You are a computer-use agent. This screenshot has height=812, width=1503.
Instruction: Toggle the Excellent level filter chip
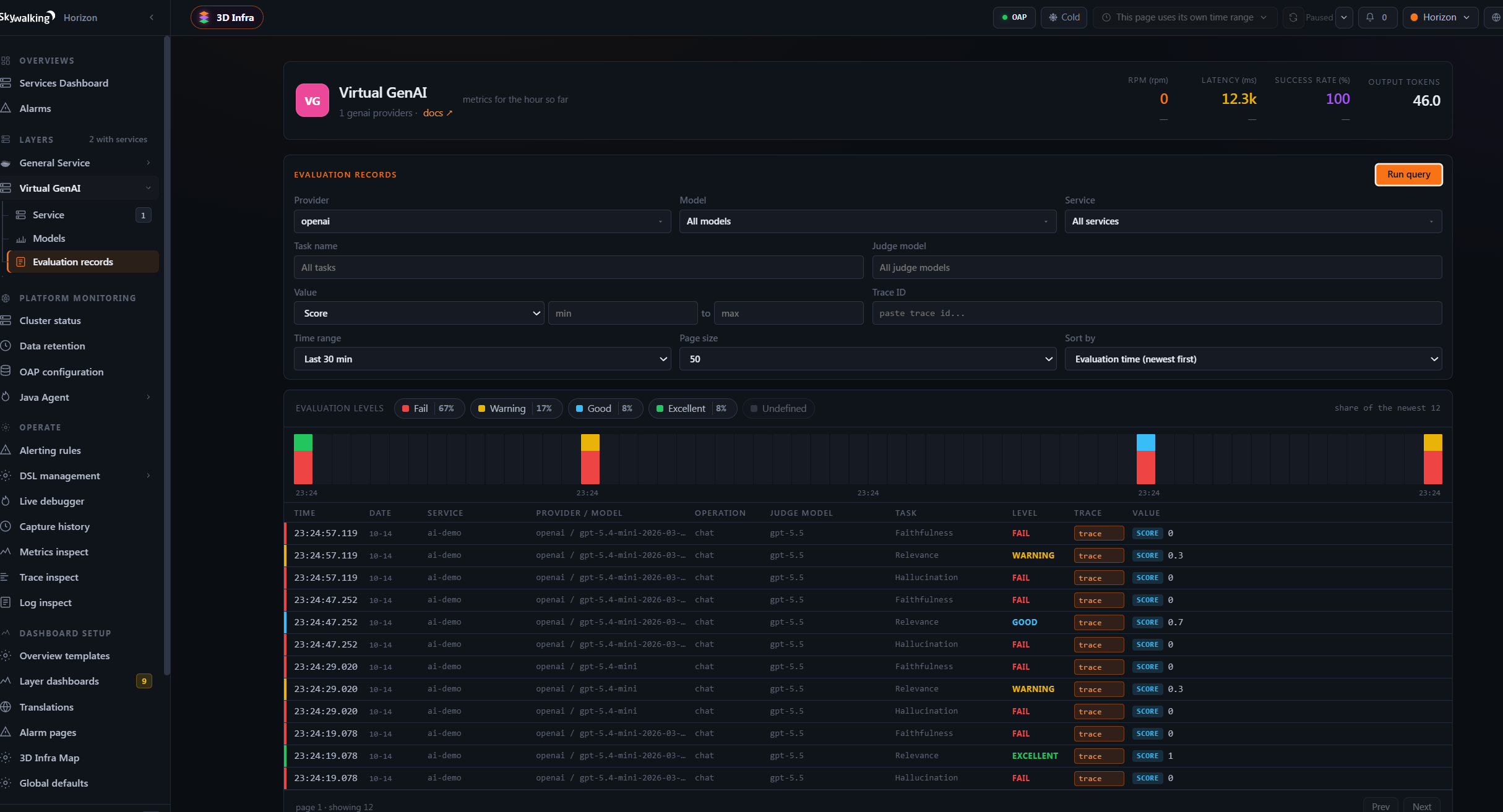(x=692, y=408)
